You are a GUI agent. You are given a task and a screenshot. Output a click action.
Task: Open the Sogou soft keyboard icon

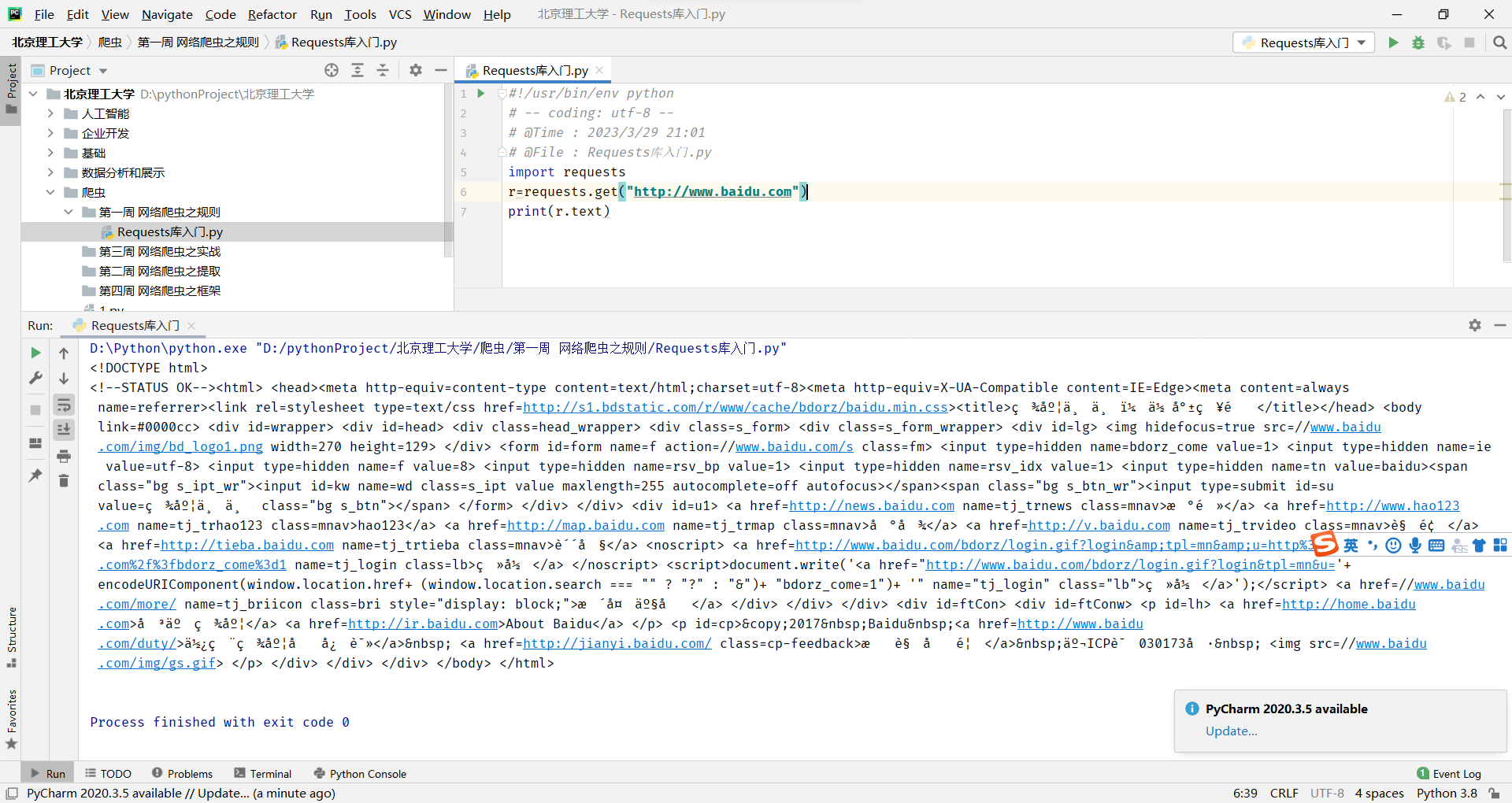pyautogui.click(x=1436, y=545)
